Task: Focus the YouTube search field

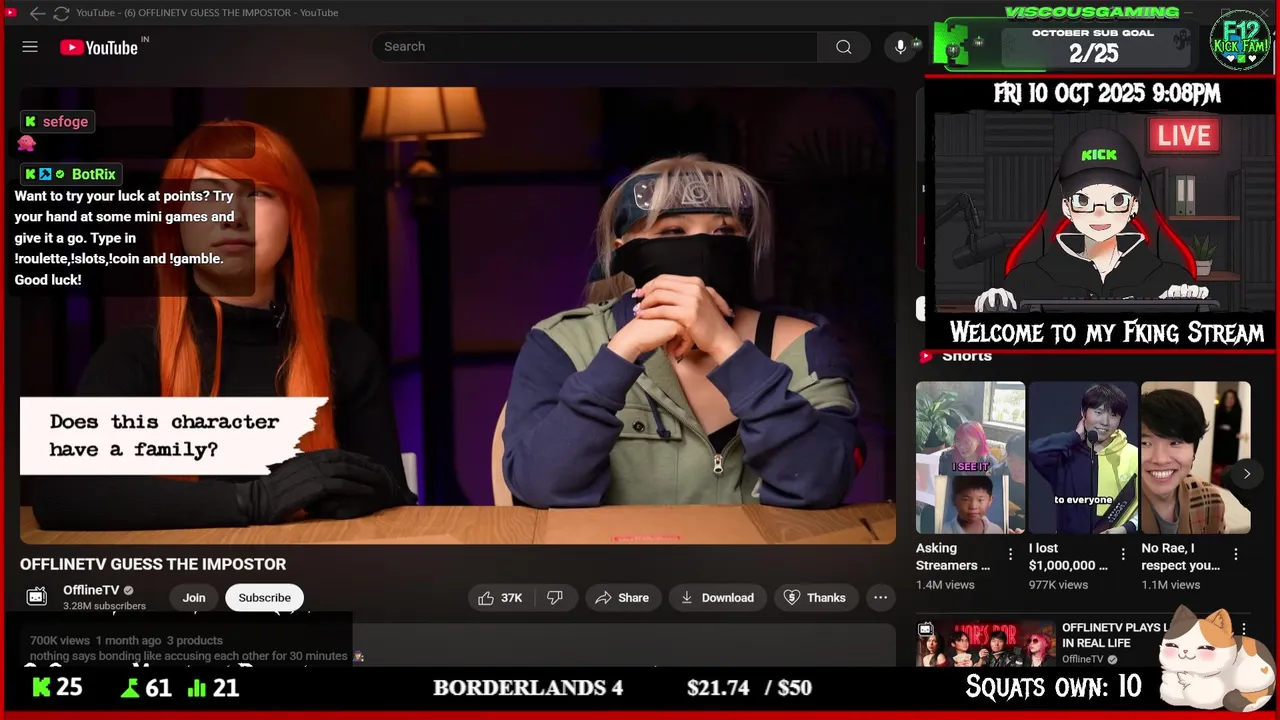Action: coord(595,47)
